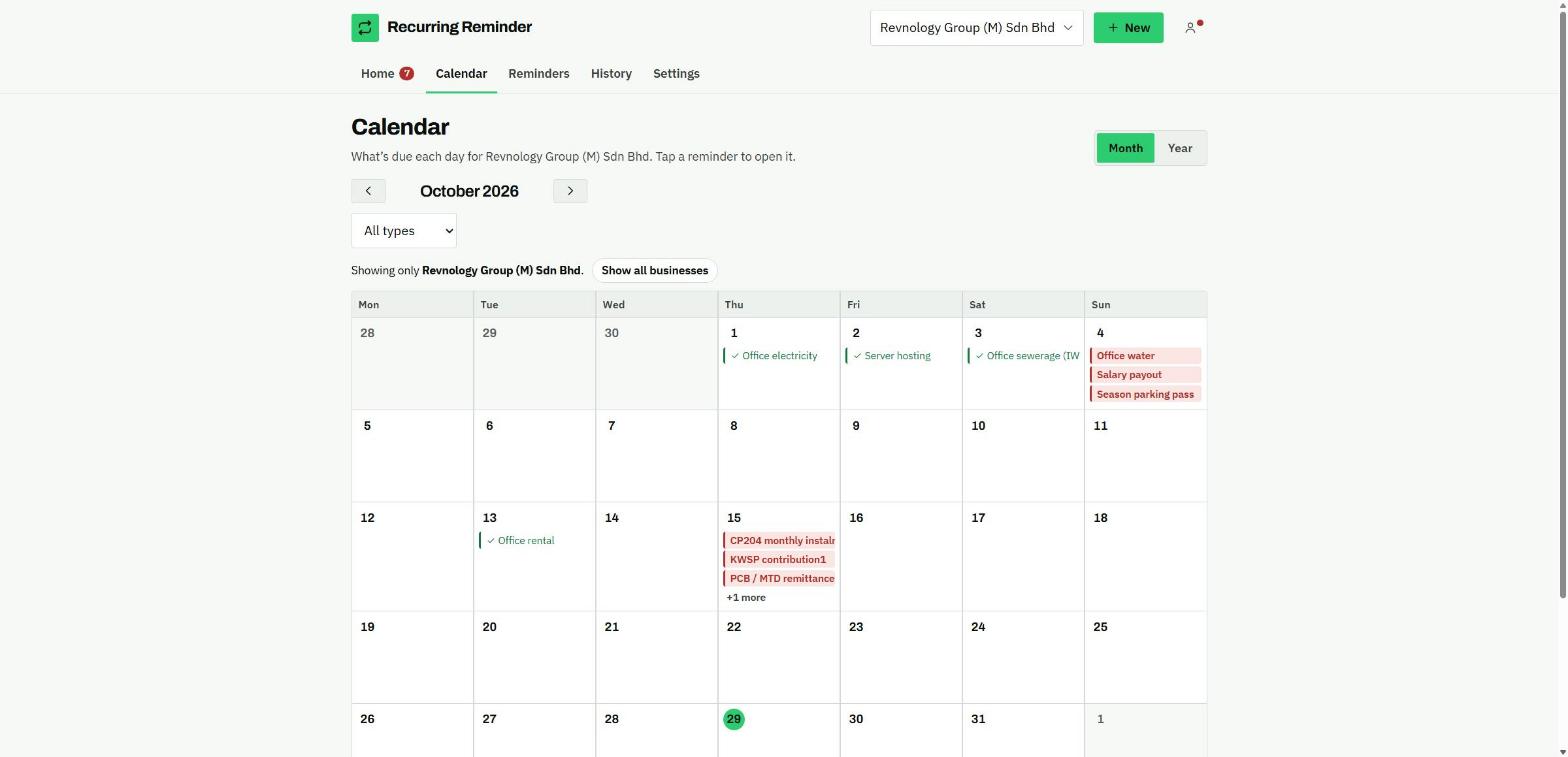The height and width of the screenshot is (757, 1568).
Task: Open the Salary payout reminder
Action: [x=1145, y=375]
